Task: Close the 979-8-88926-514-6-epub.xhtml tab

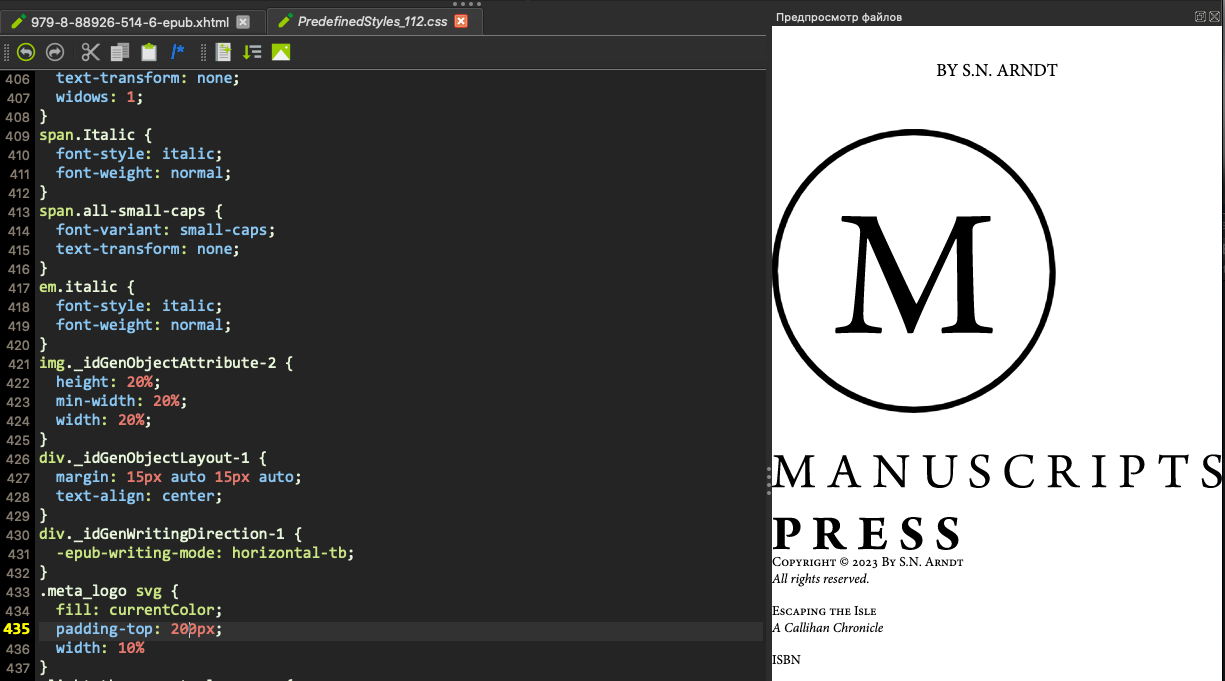Action: tap(243, 21)
